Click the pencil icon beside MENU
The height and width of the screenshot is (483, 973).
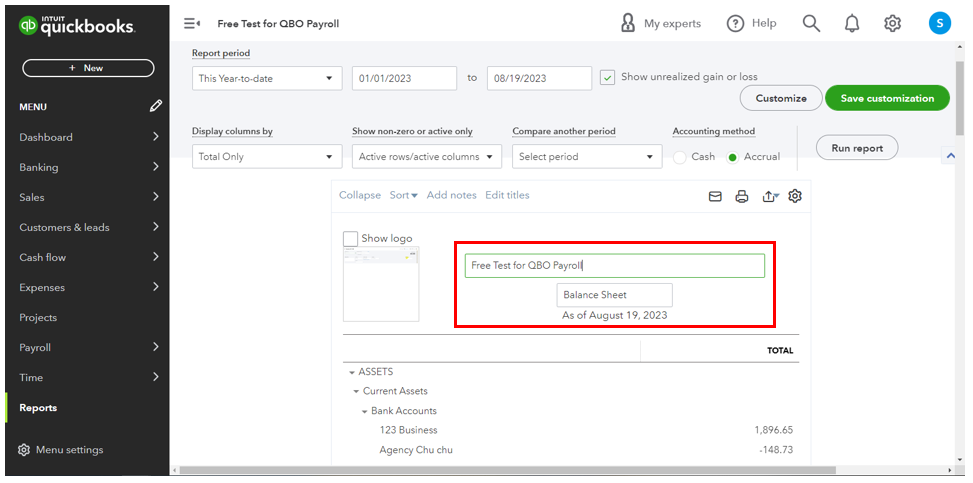pos(156,106)
